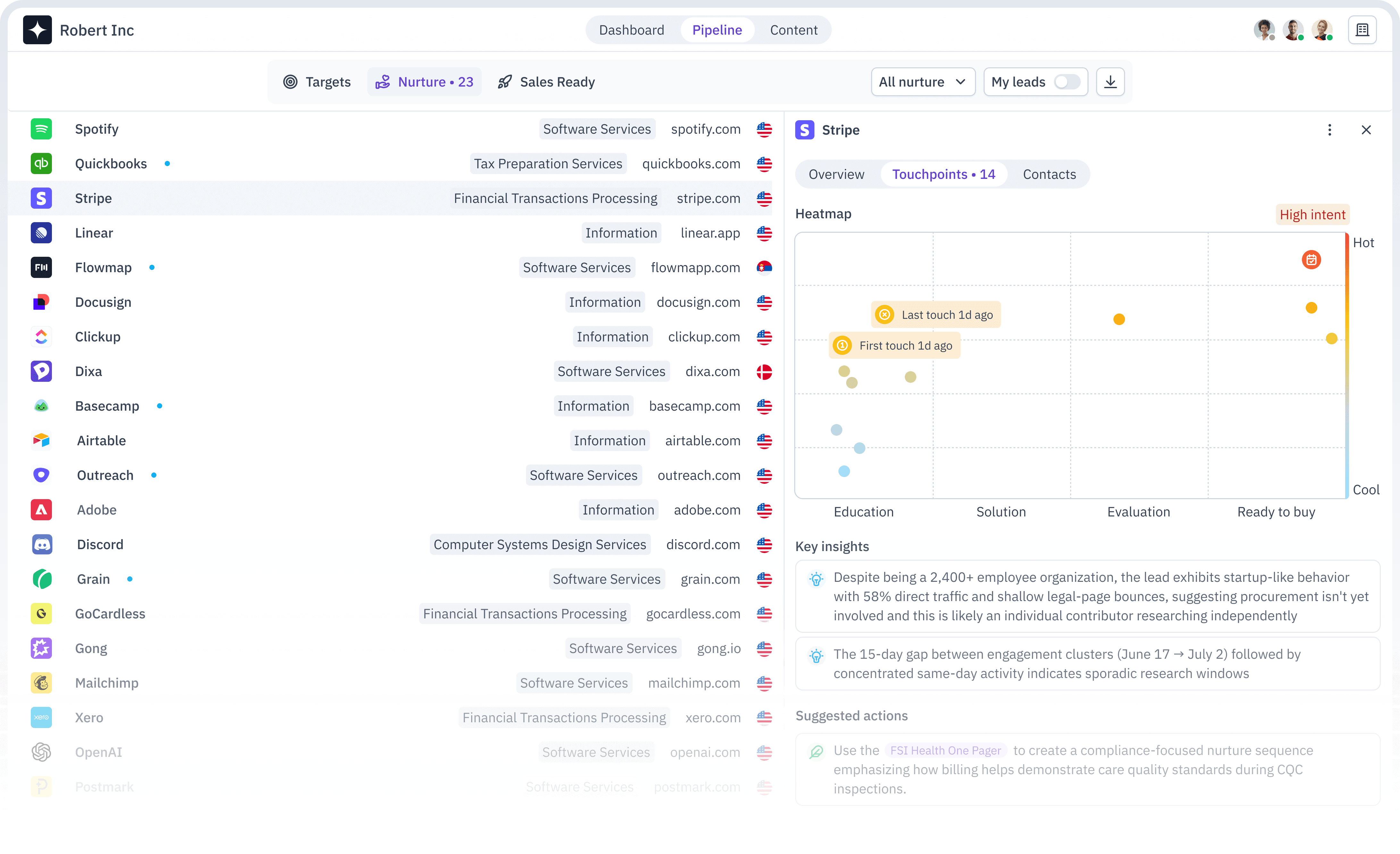Select the Pipeline tab
1400x854 pixels.
tap(717, 30)
